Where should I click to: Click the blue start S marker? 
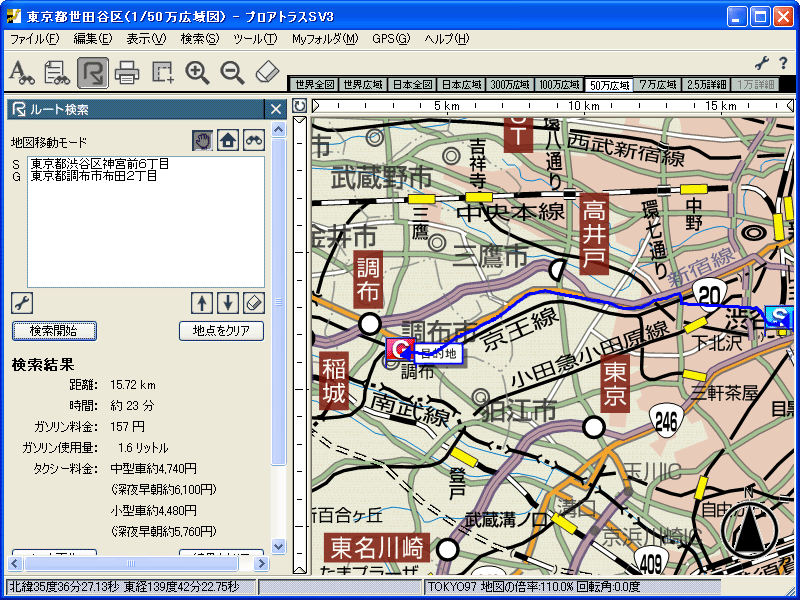point(779,316)
